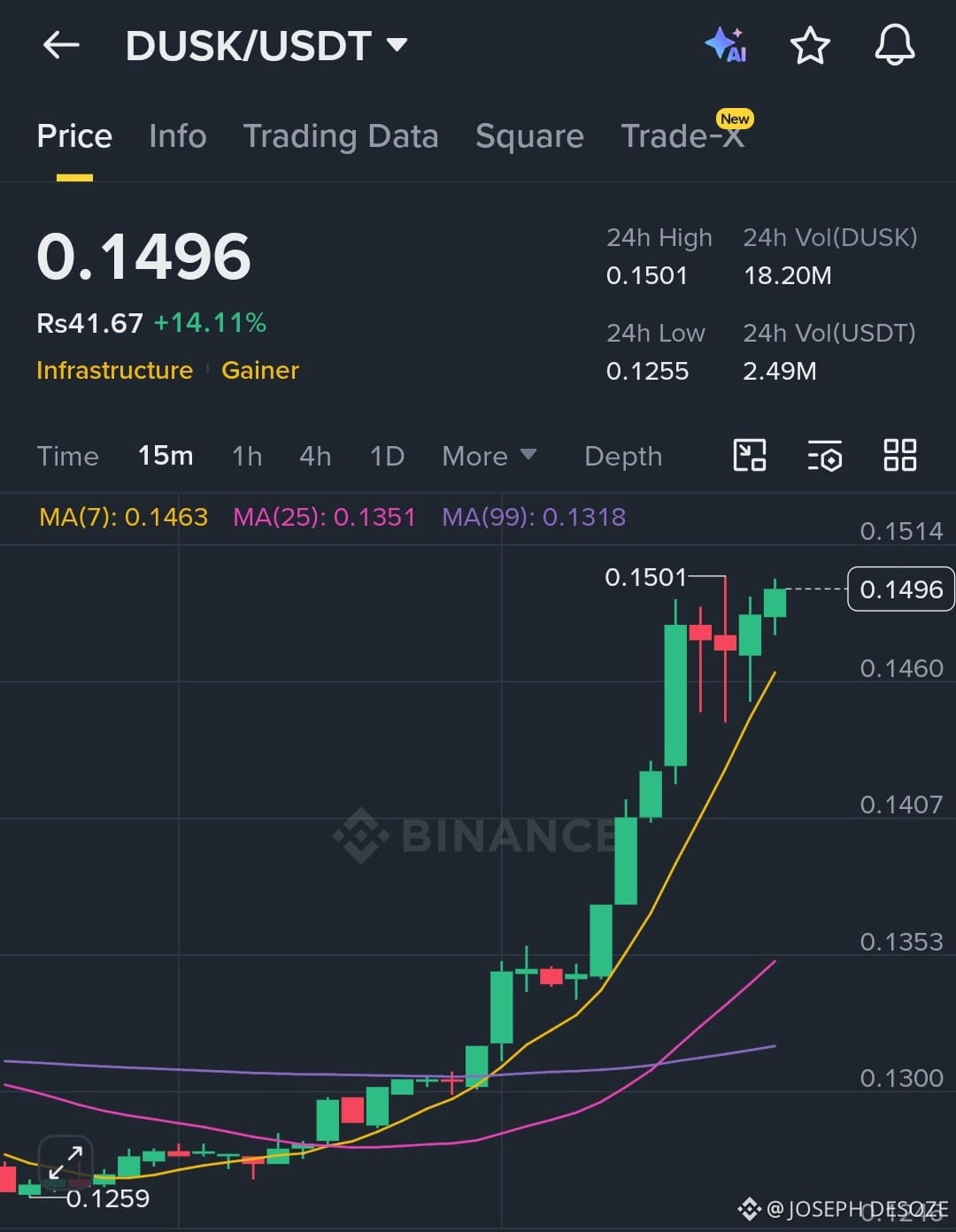Open the grid layout icon
956x1232 pixels.
tap(900, 456)
